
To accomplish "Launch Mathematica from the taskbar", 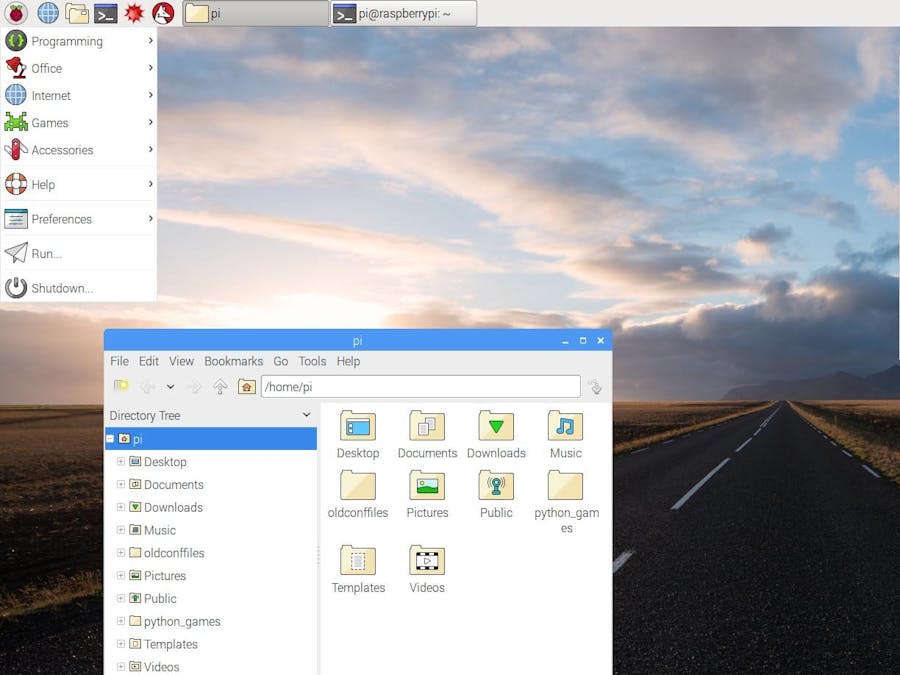I will point(133,13).
